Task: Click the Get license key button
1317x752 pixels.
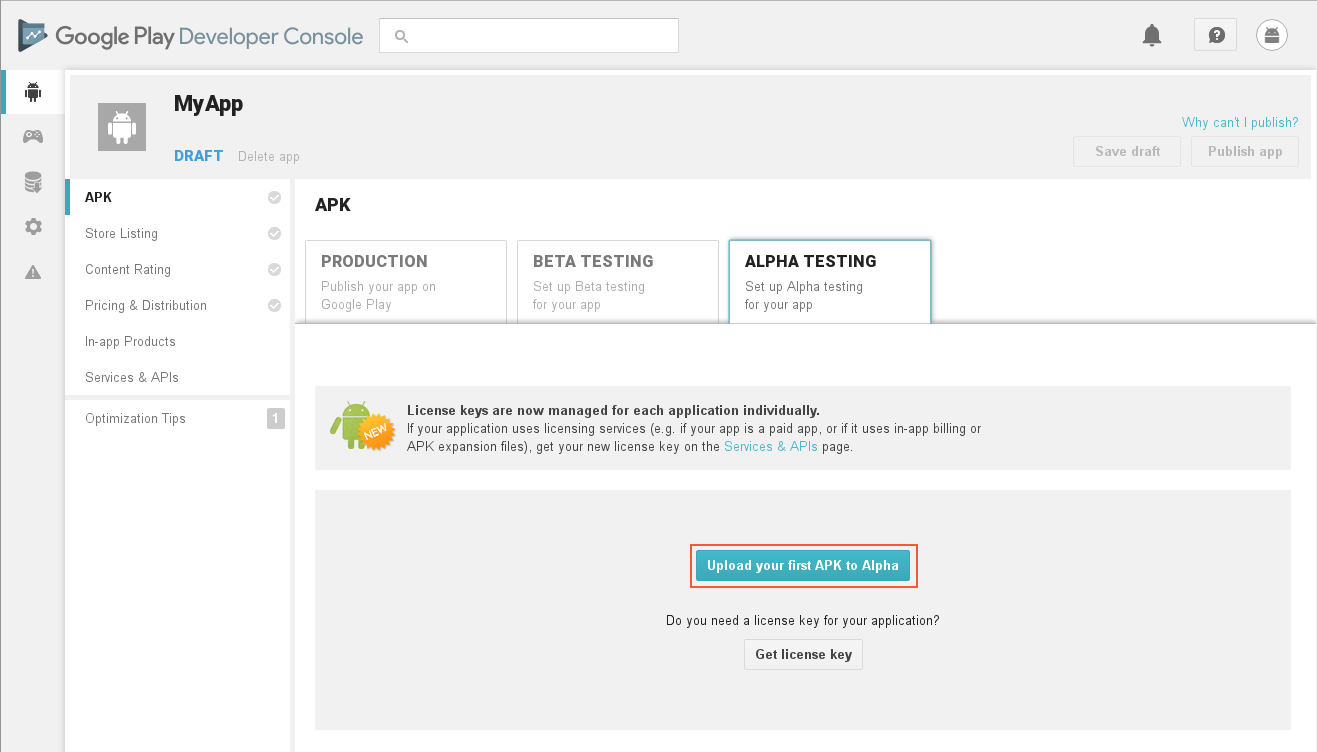Action: 803,655
